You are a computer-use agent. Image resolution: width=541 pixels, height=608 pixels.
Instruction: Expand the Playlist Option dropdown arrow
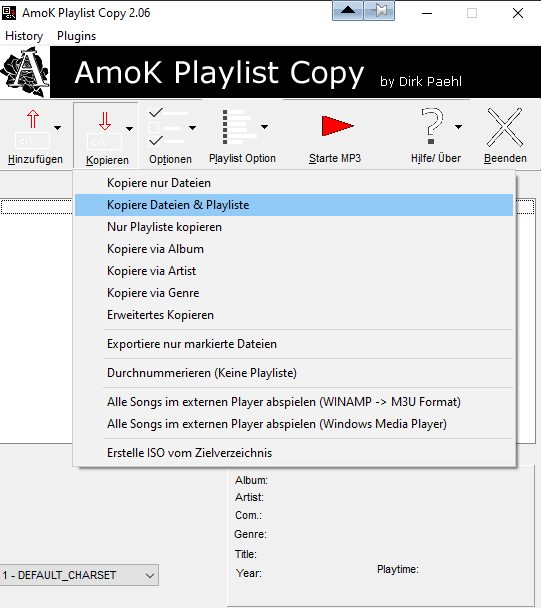point(264,127)
